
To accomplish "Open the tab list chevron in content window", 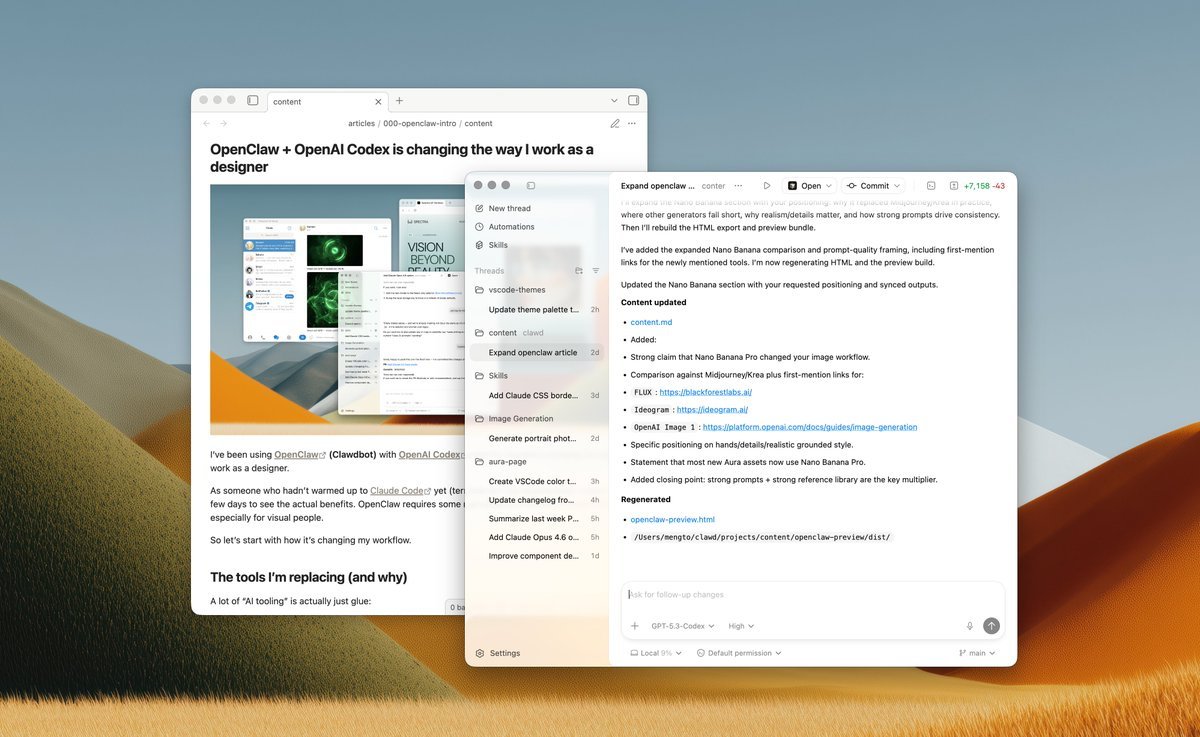I will pos(614,101).
